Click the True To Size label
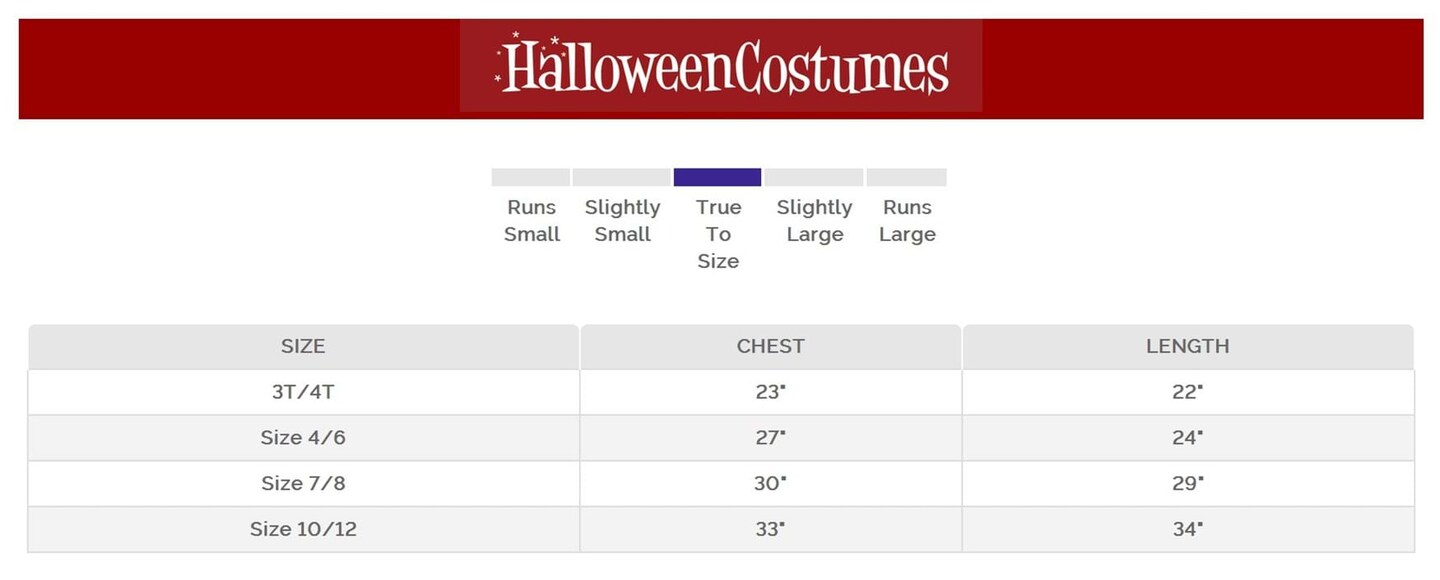Screen dimensions: 1440x580 718,234
